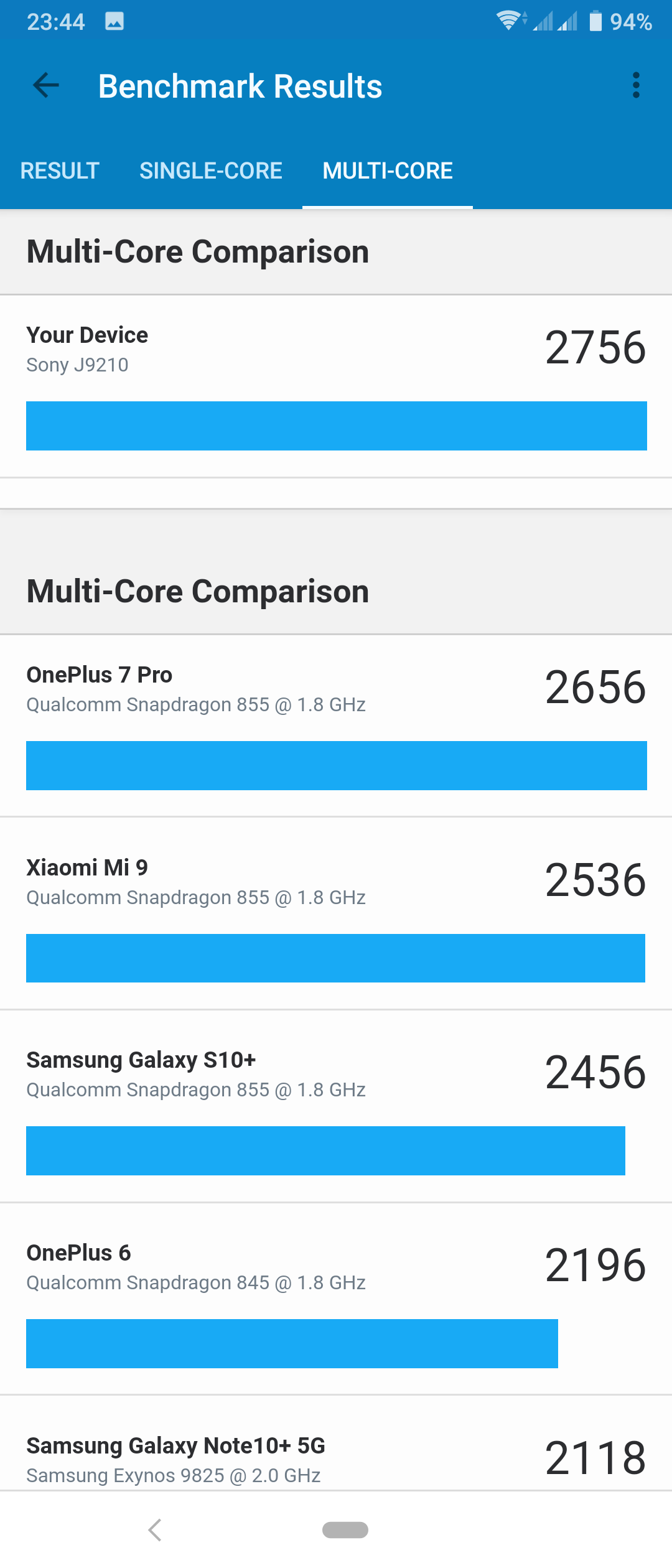Screen dimensions: 672x1568
Task: Open the three-dot overflow menu
Action: click(635, 85)
